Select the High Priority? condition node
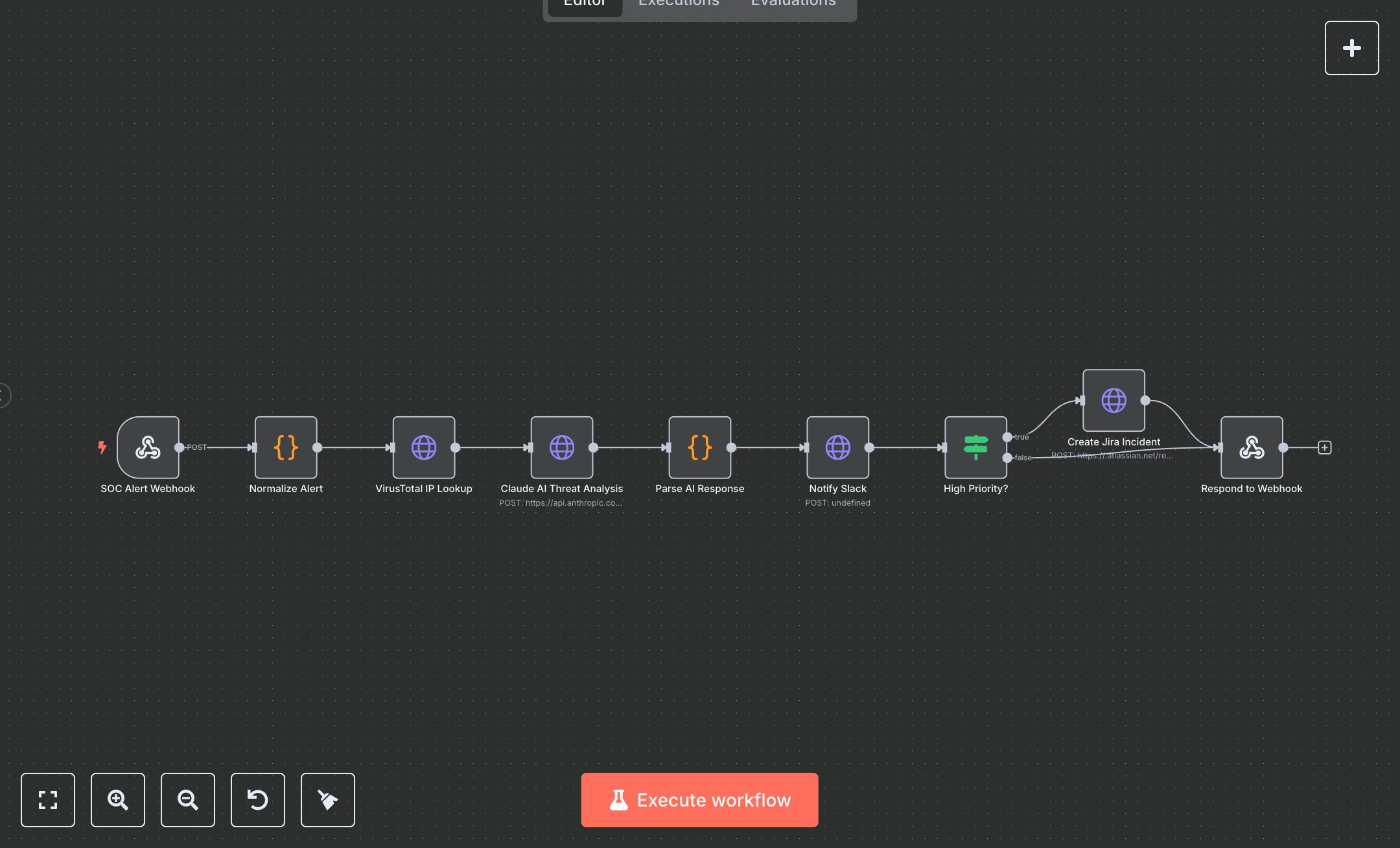Viewport: 1400px width, 848px height. [x=975, y=447]
